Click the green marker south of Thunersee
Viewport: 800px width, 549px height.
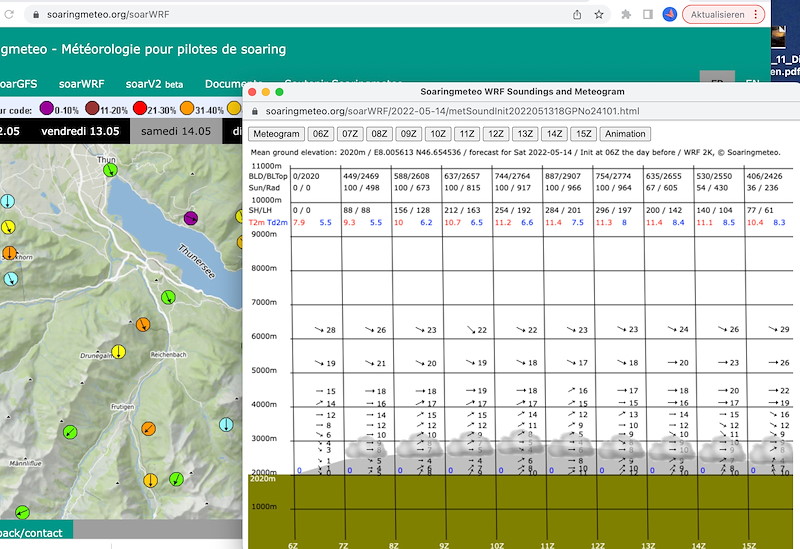168,297
